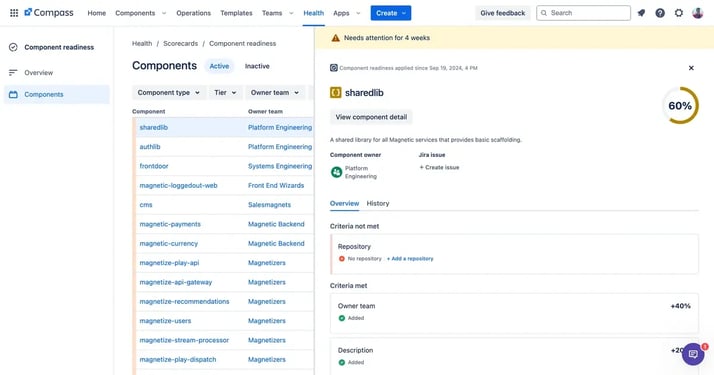
Task: Open magnetize-play-api component
Action: (x=169, y=263)
